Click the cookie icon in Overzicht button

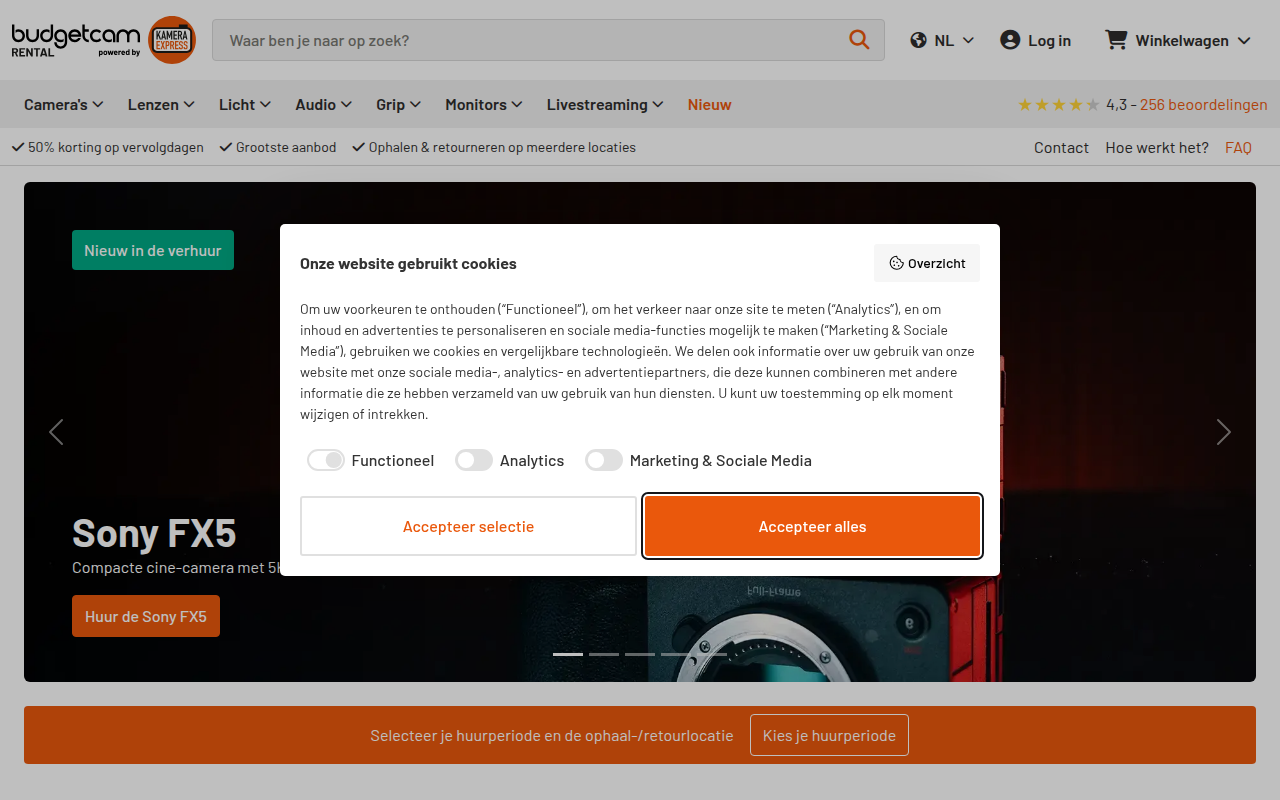896,263
